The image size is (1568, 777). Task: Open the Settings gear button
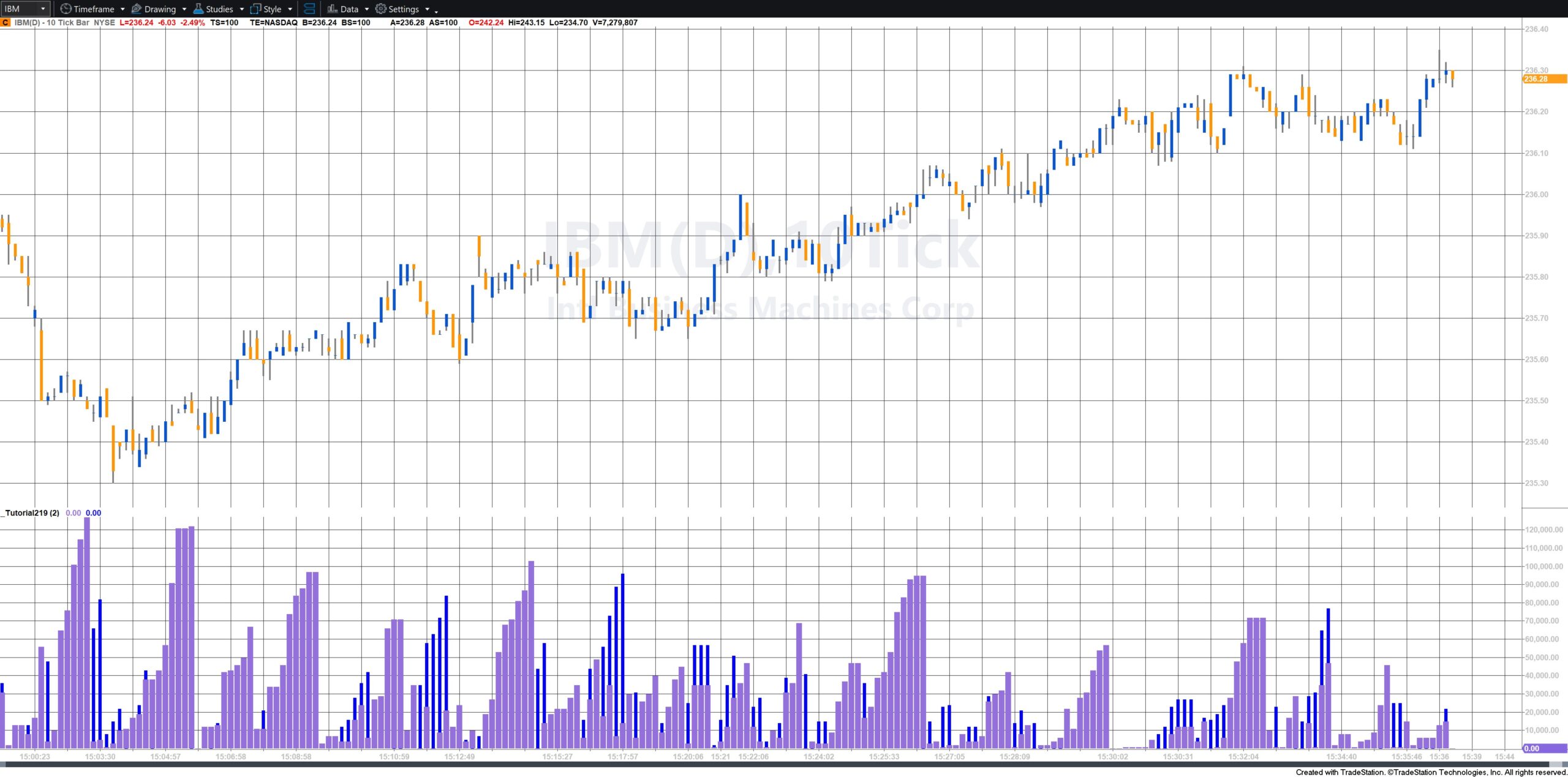(397, 9)
